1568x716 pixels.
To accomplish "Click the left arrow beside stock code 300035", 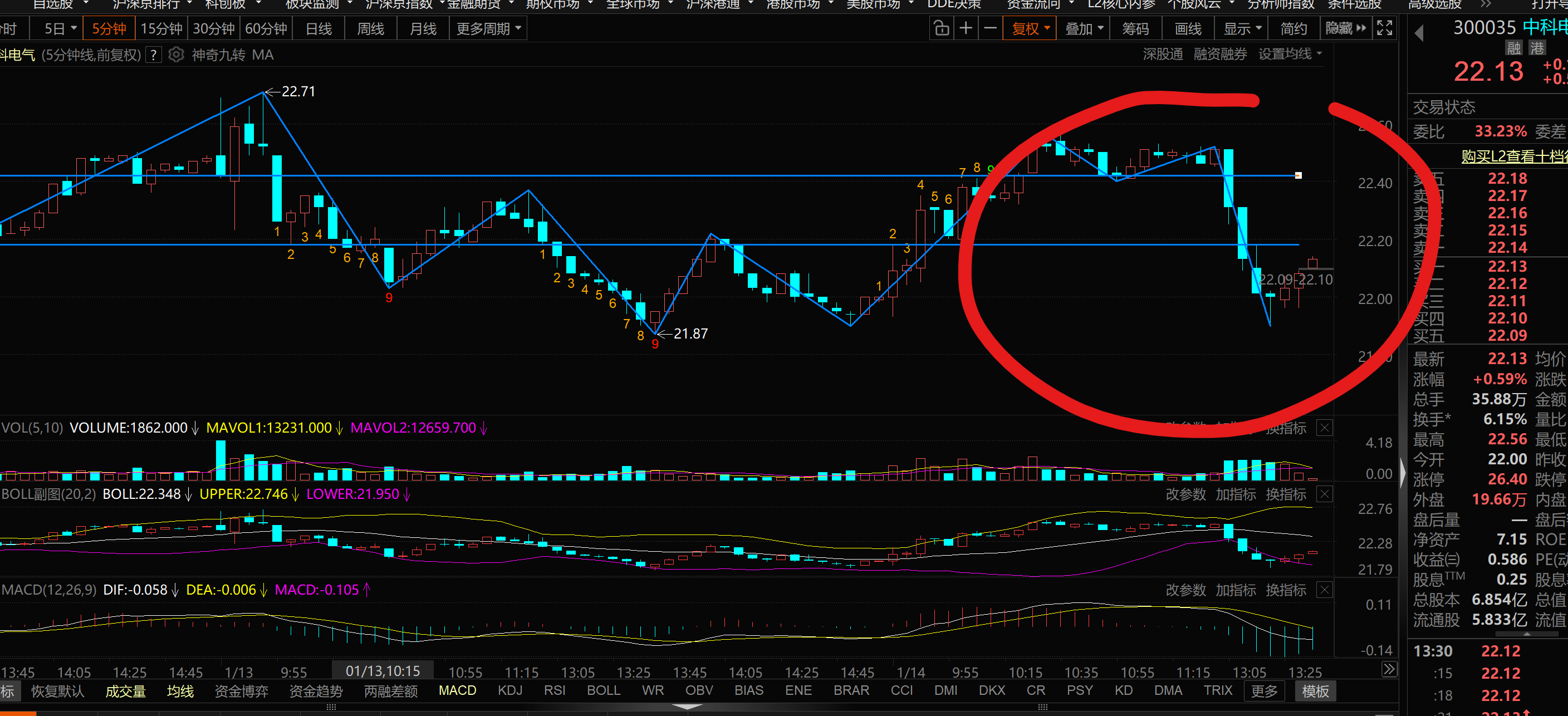I will coord(1419,33).
